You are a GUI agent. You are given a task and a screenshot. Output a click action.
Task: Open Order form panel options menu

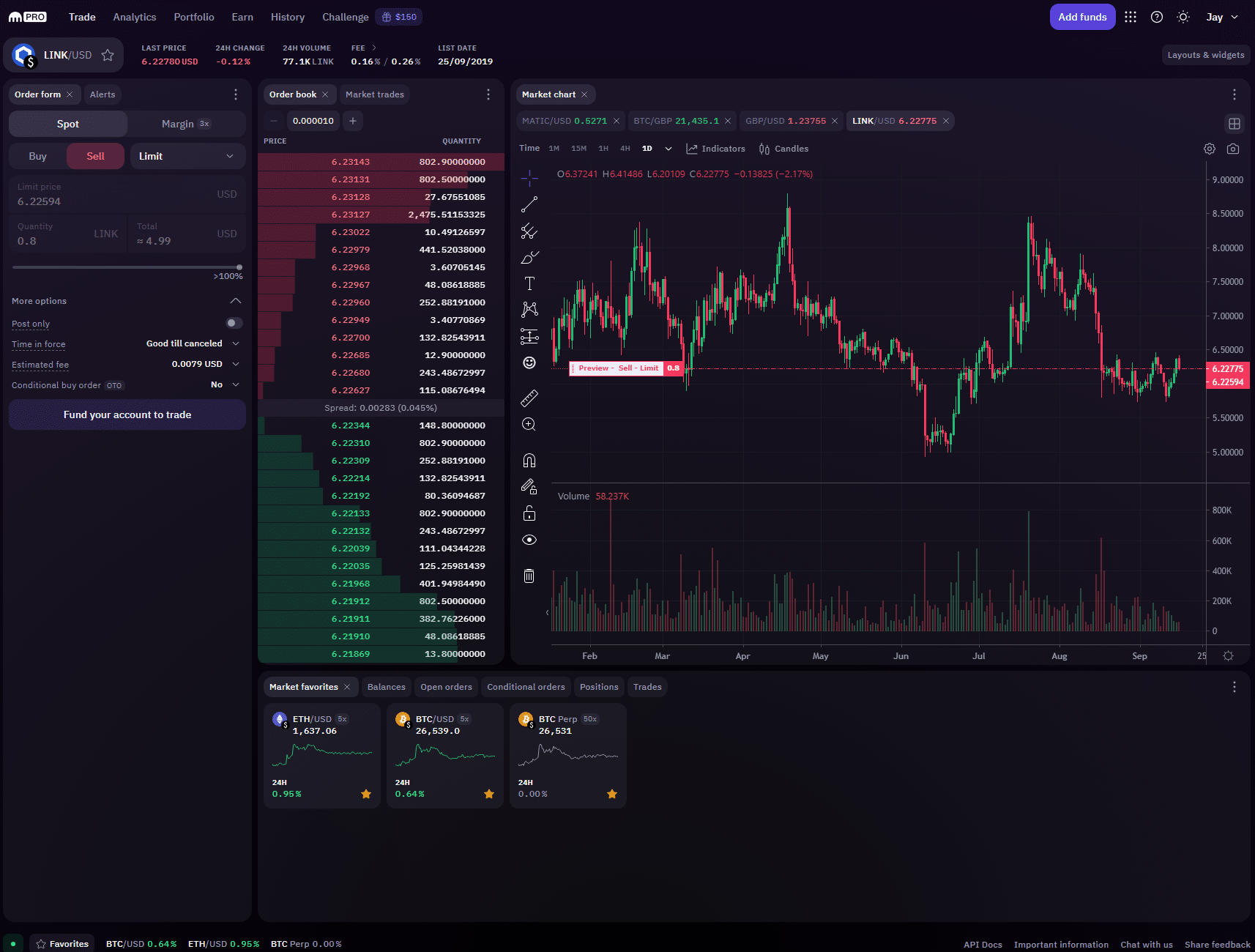click(x=236, y=94)
